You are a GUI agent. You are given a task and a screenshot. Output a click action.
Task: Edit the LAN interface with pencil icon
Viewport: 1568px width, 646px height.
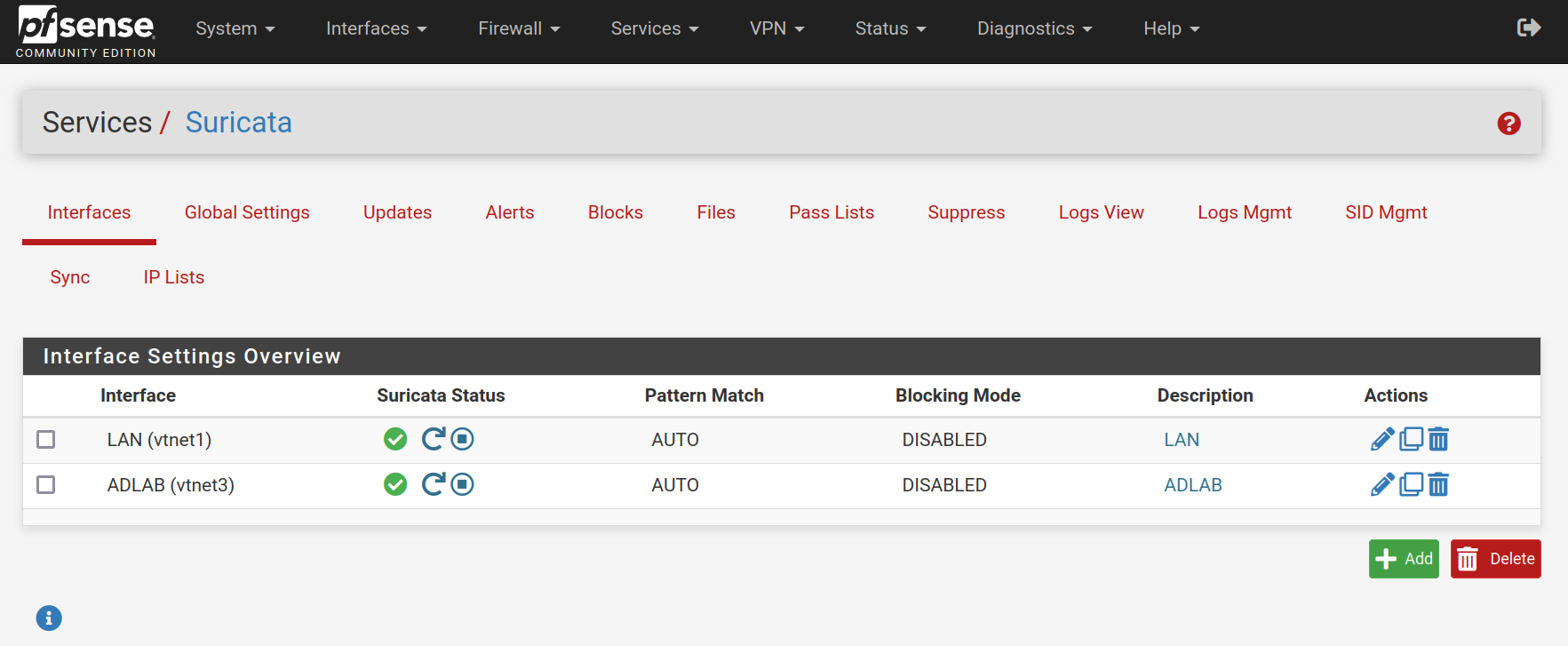coord(1382,439)
